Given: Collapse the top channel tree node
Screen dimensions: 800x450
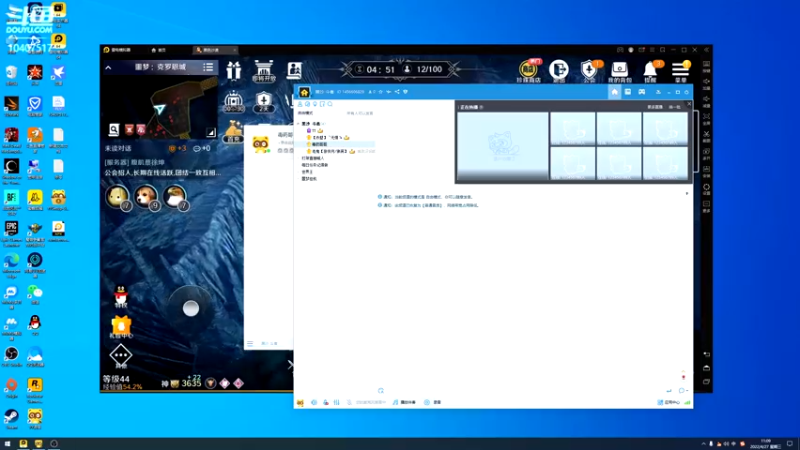Looking at the screenshot, I should point(299,124).
